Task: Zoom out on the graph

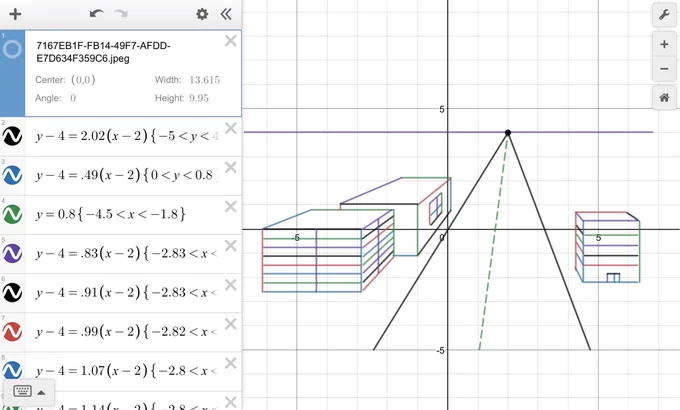Action: [x=664, y=69]
